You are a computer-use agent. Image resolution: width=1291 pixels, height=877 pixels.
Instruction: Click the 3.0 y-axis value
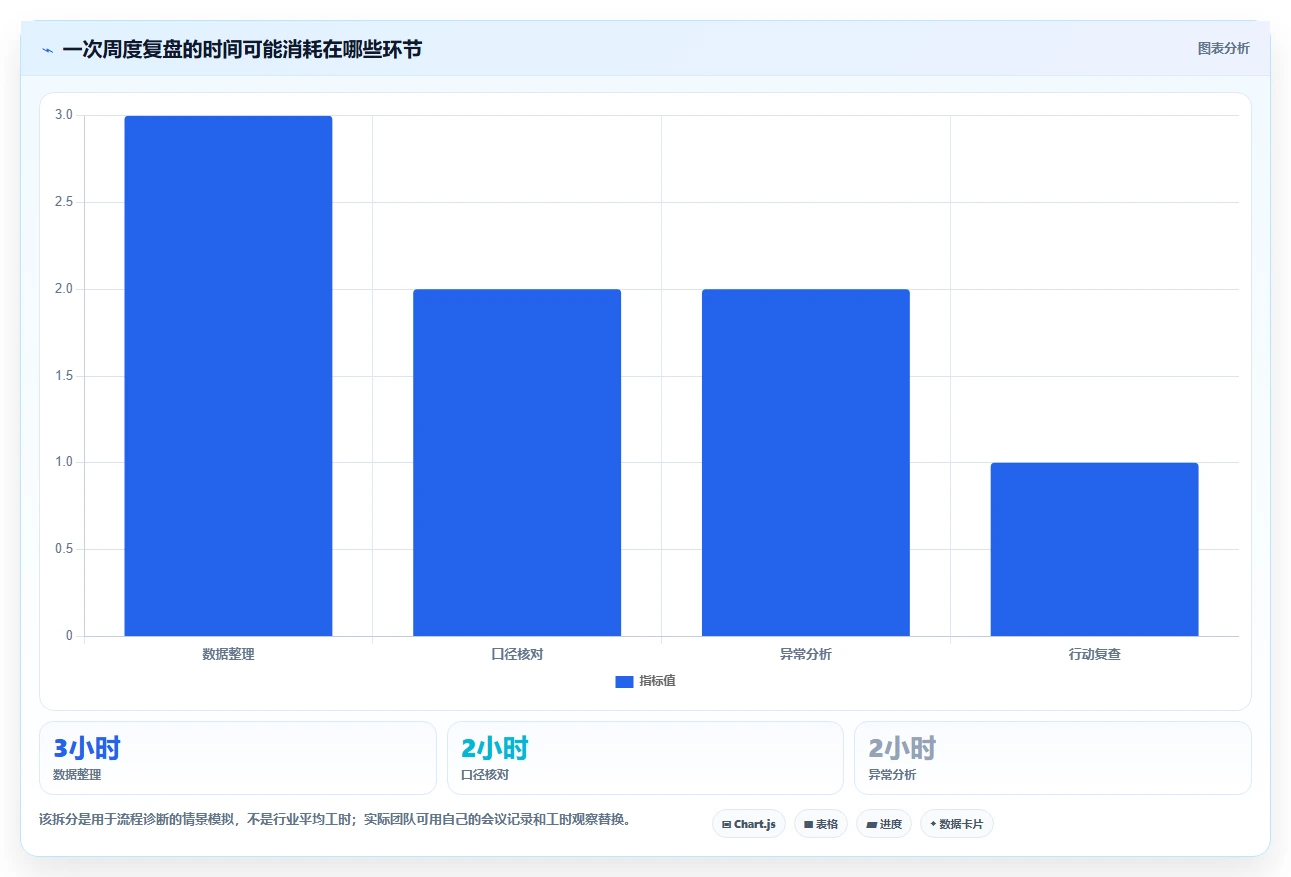(64, 115)
